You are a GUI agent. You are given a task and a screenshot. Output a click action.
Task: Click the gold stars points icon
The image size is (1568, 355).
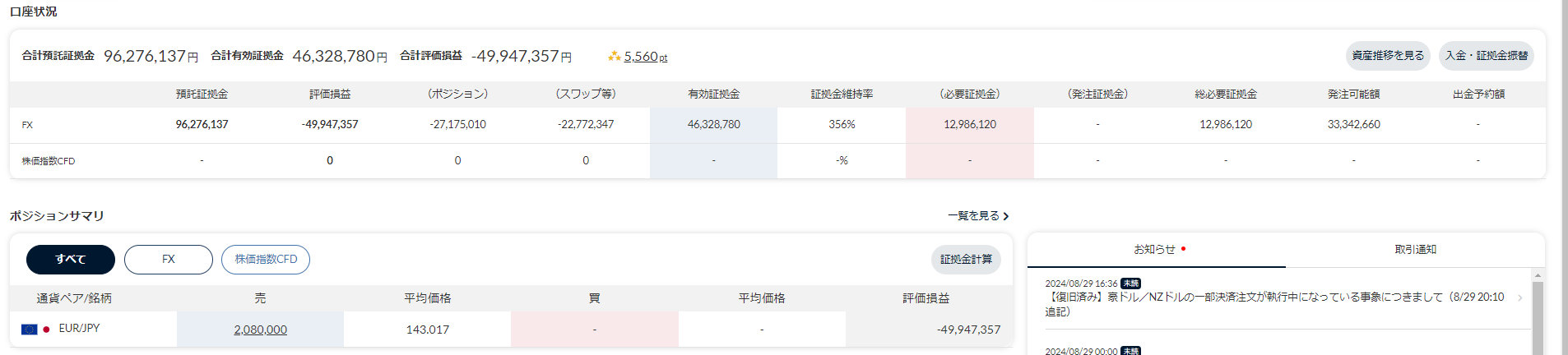[614, 57]
